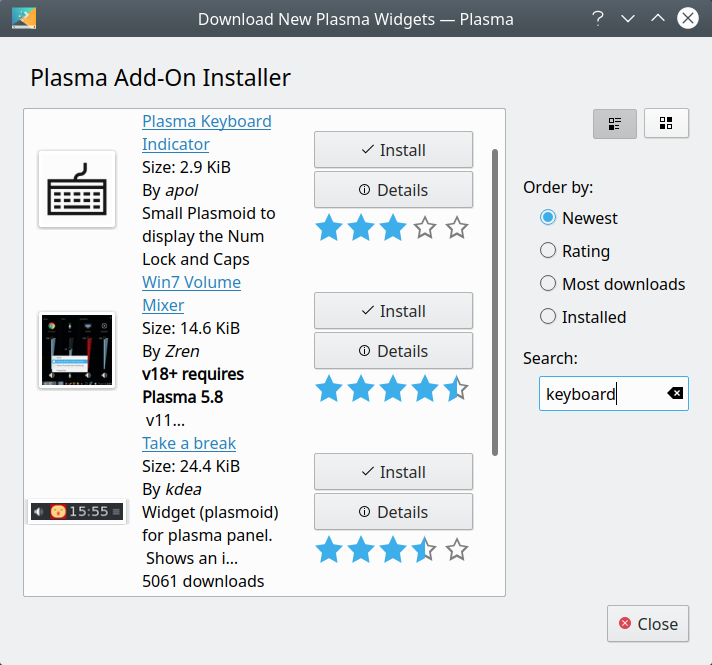This screenshot has width=712, height=665.
Task: Click Plasma Keyboard Indicator keyboard thumbnail
Action: [x=77, y=190]
